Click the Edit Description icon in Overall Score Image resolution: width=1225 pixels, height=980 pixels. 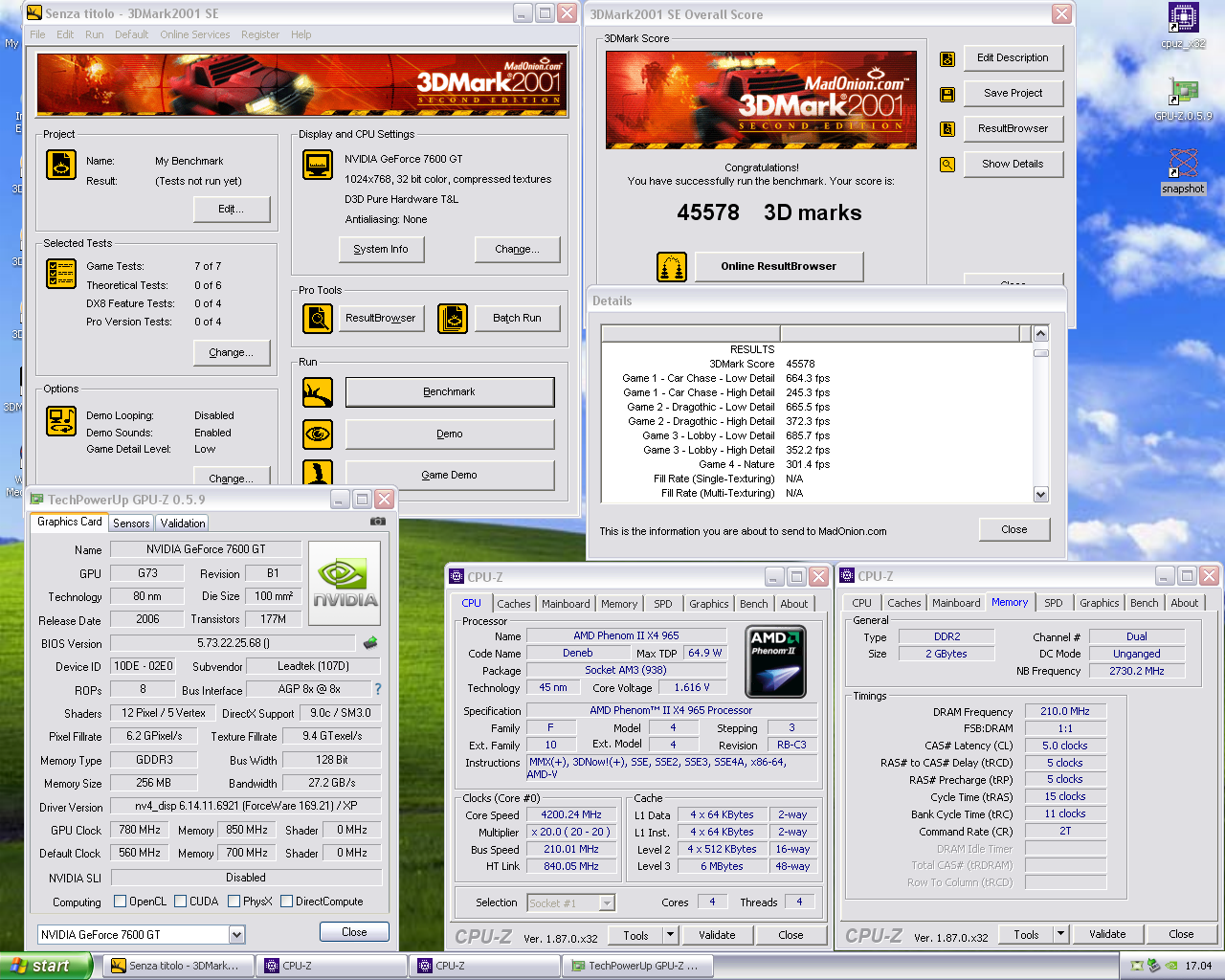(947, 59)
